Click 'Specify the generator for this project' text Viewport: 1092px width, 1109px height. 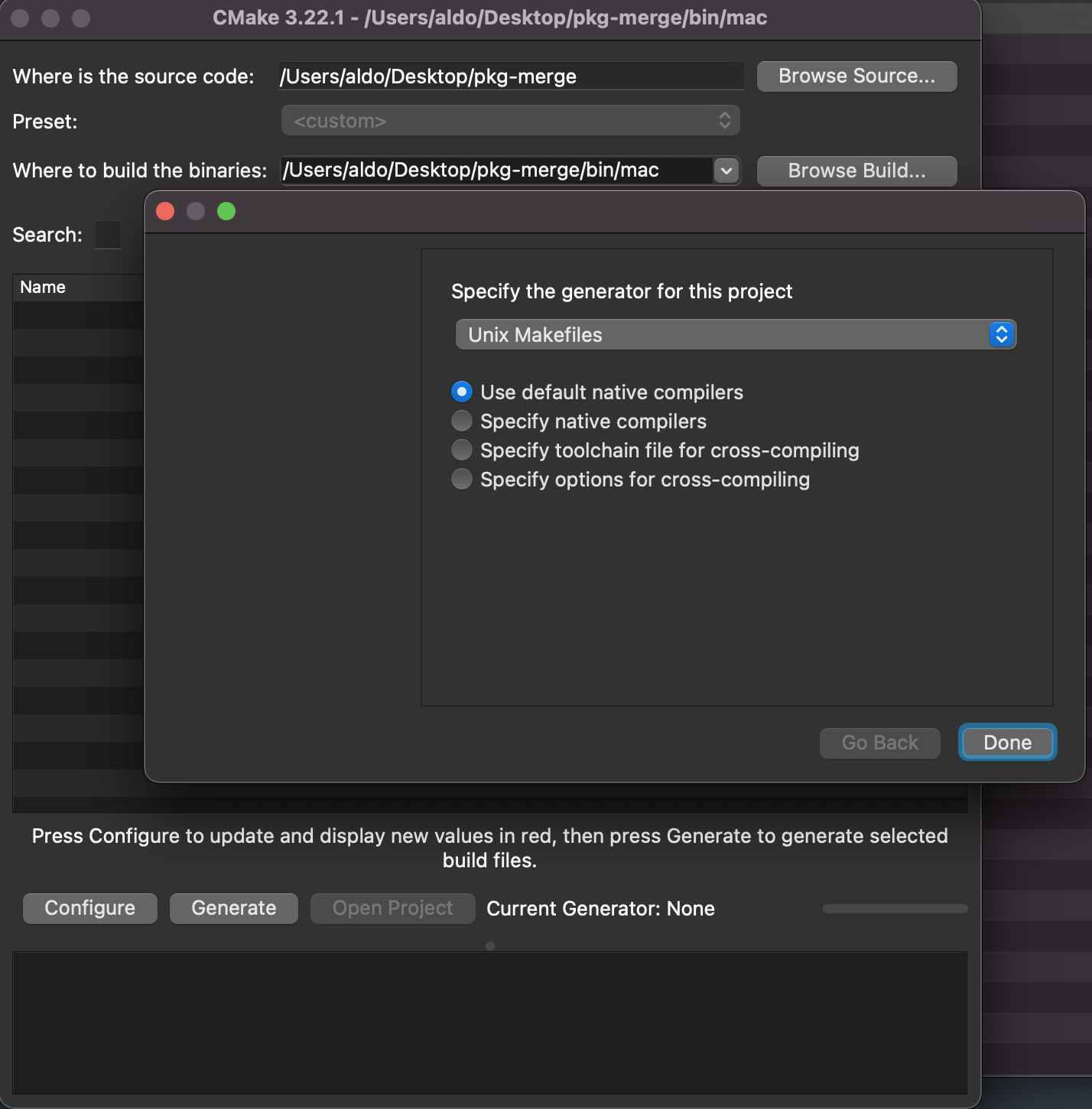622,291
